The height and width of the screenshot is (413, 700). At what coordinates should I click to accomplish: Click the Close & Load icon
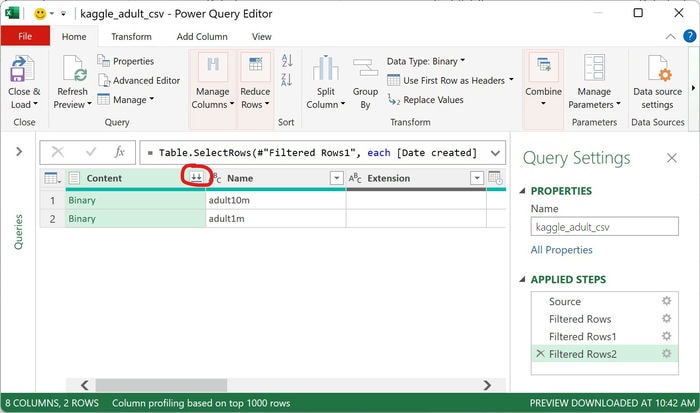click(22, 68)
